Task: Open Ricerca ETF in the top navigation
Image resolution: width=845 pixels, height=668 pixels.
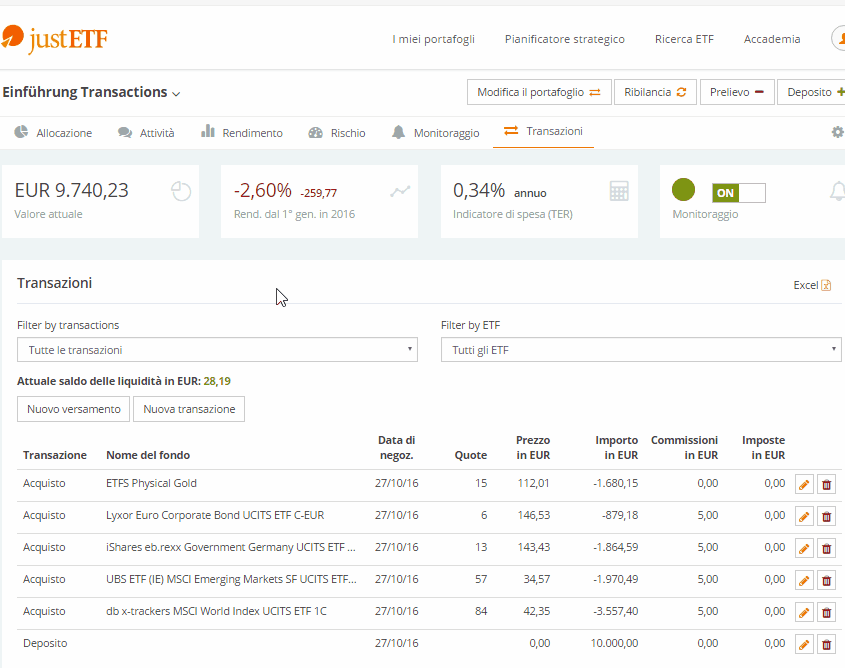Action: point(684,39)
